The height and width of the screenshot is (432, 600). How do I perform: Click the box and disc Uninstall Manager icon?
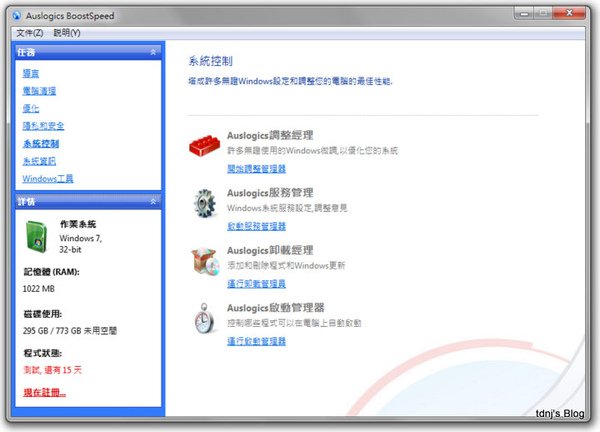pyautogui.click(x=205, y=261)
